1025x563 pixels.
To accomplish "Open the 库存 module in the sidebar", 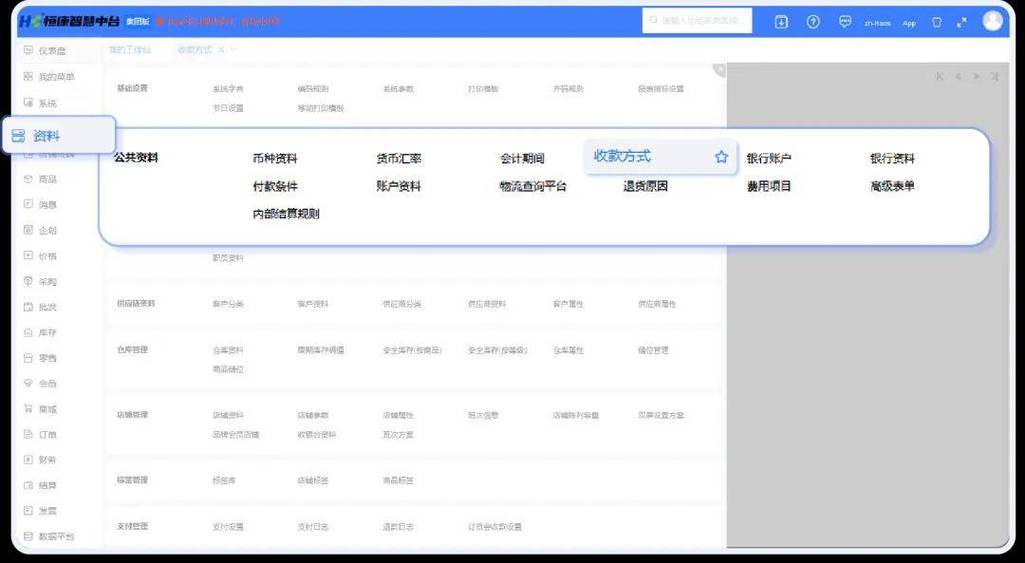I will pos(40,332).
